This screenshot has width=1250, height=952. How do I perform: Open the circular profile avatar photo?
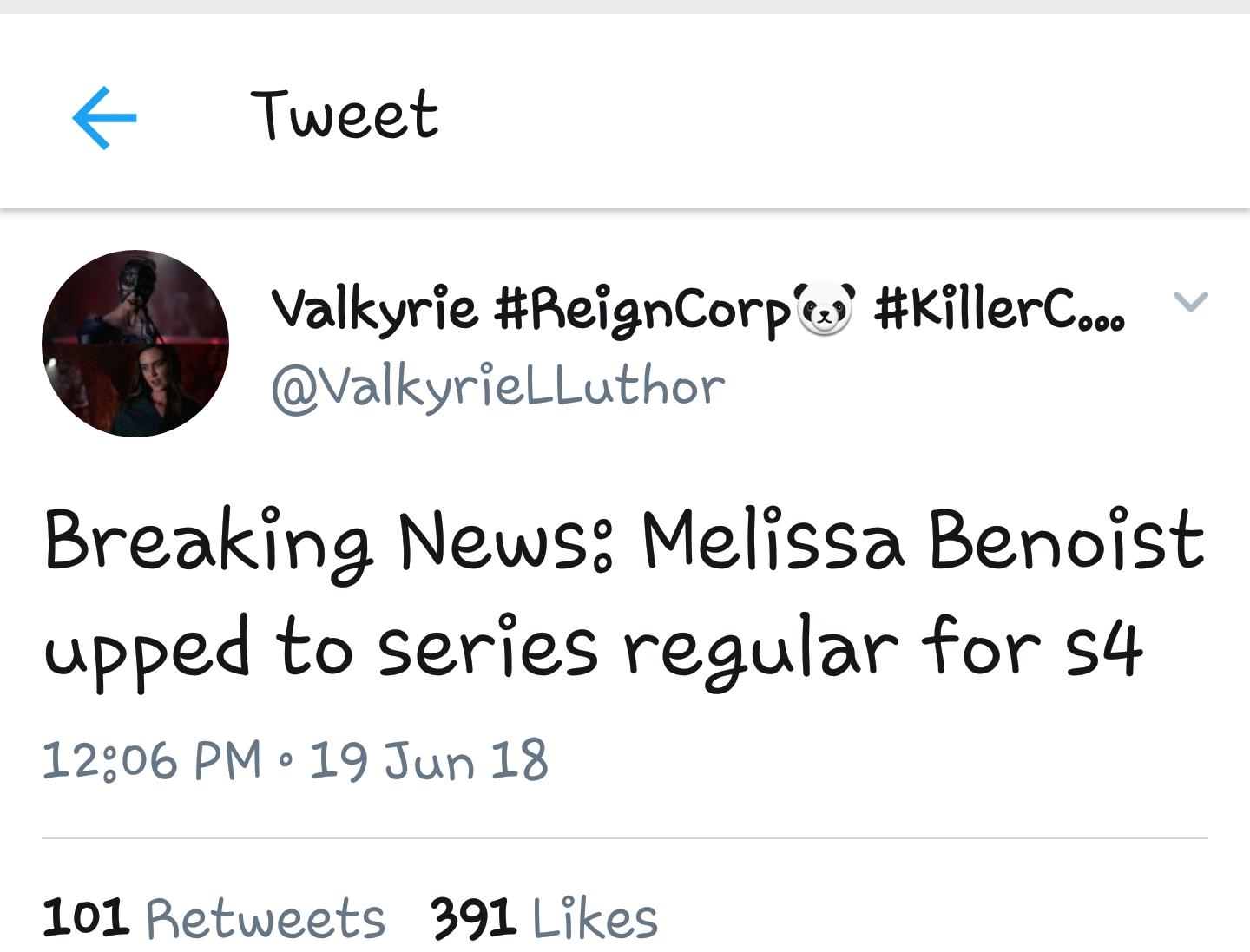(x=135, y=344)
